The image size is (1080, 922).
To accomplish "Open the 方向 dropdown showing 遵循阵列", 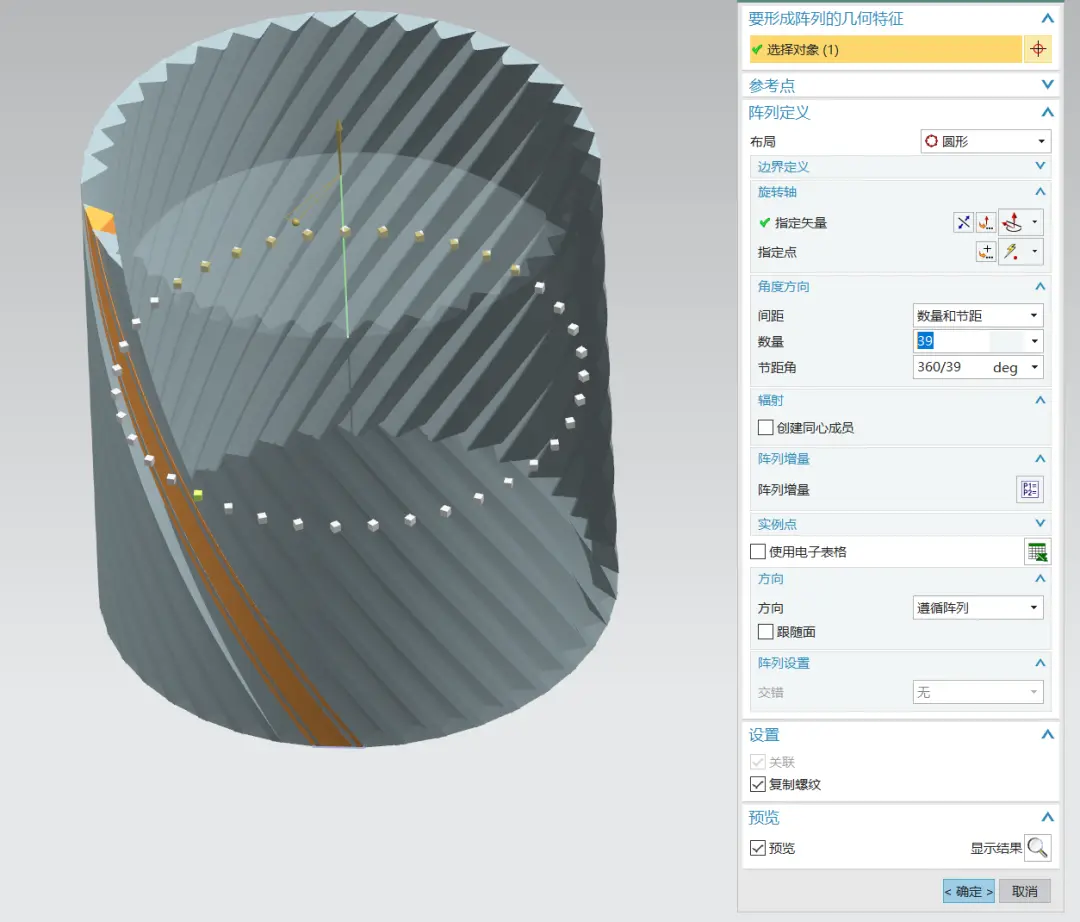I will [978, 607].
